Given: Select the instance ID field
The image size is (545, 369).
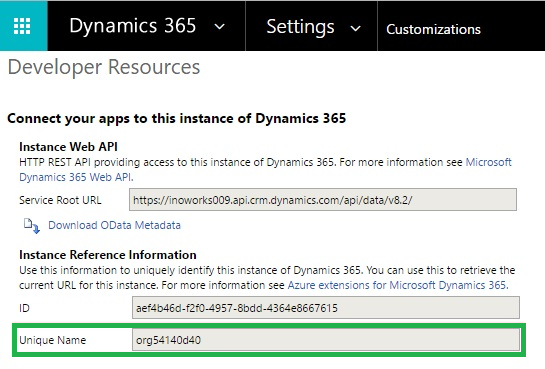Looking at the screenshot, I should pos(326,308).
